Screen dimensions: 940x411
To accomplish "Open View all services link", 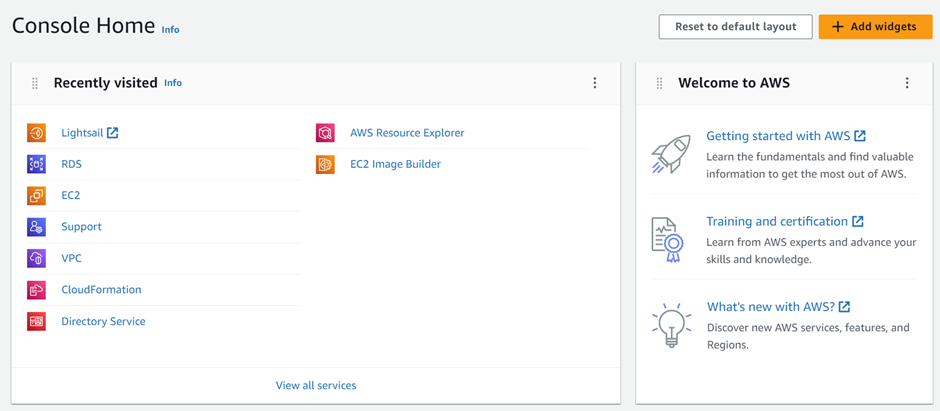I will (316, 385).
